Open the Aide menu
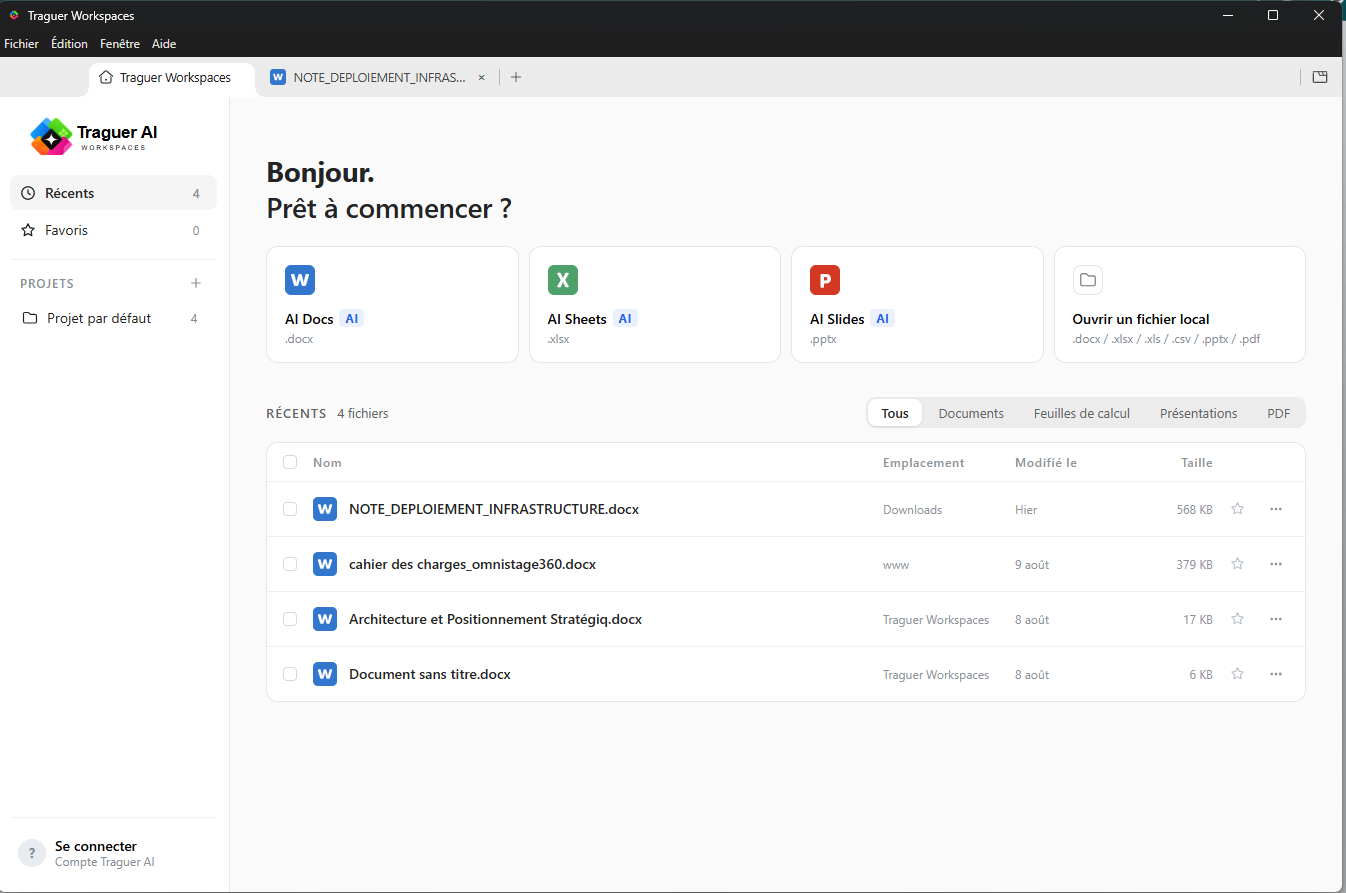The image size is (1346, 893). click(x=164, y=44)
